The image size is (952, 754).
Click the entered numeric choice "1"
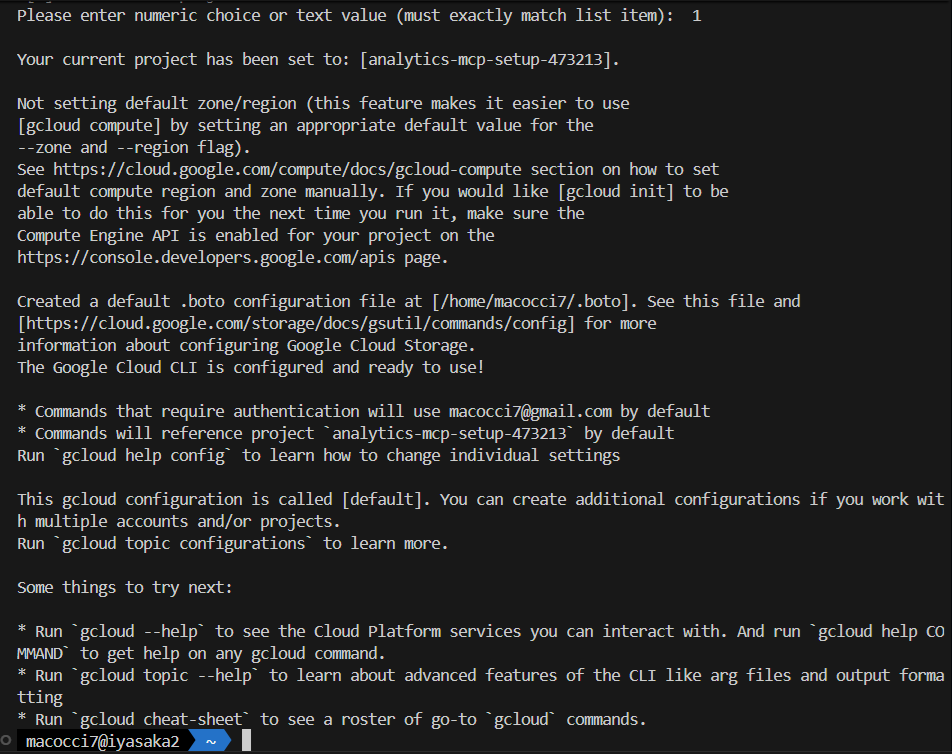click(696, 16)
